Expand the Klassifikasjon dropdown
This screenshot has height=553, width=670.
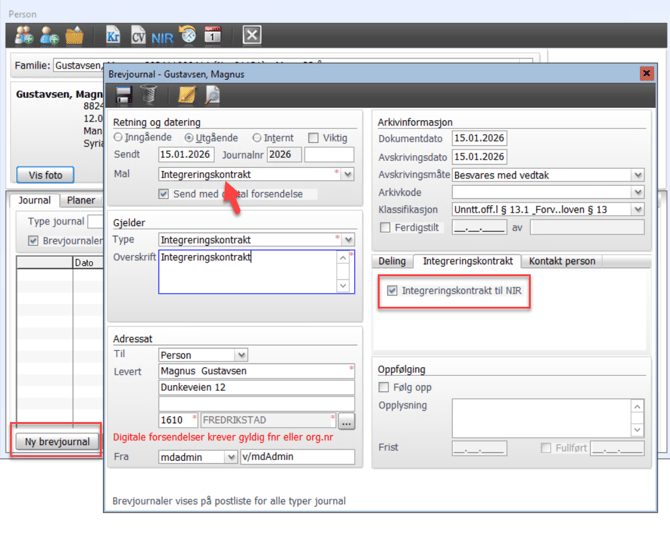coord(637,210)
